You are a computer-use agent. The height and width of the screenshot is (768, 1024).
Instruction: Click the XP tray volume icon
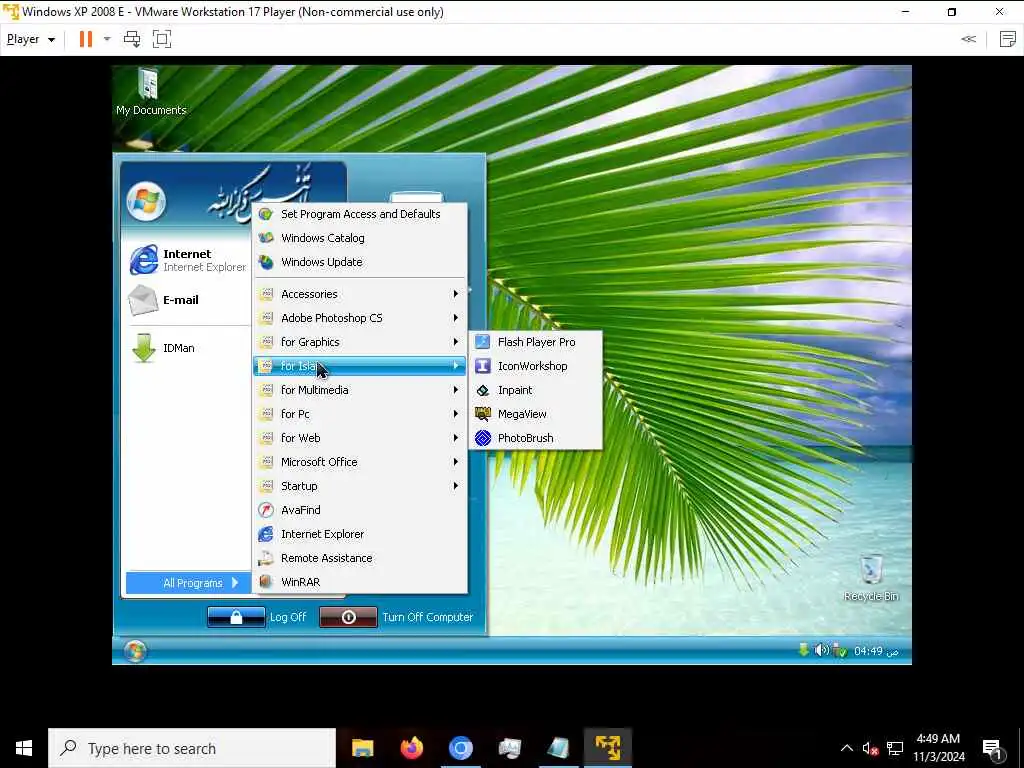[822, 650]
